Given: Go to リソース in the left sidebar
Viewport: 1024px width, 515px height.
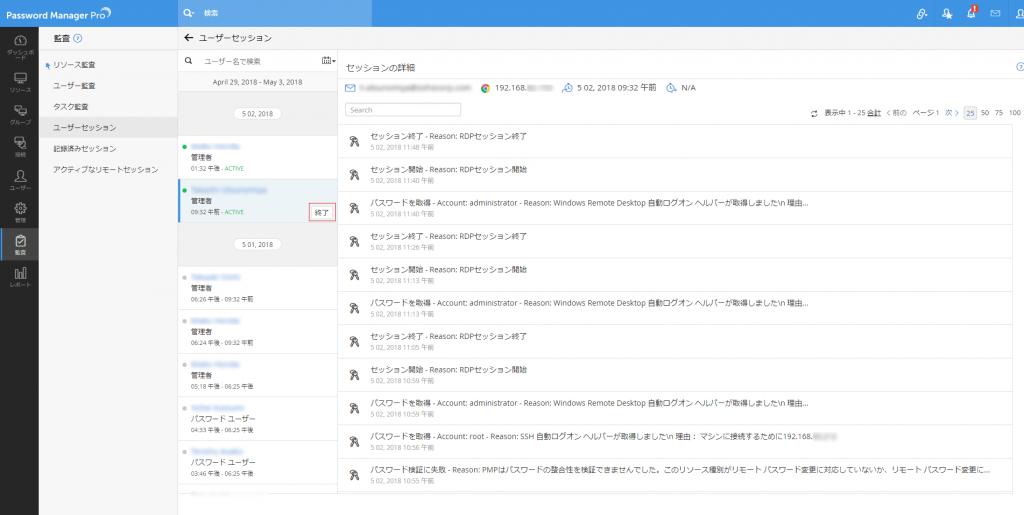Looking at the screenshot, I should pos(19,81).
